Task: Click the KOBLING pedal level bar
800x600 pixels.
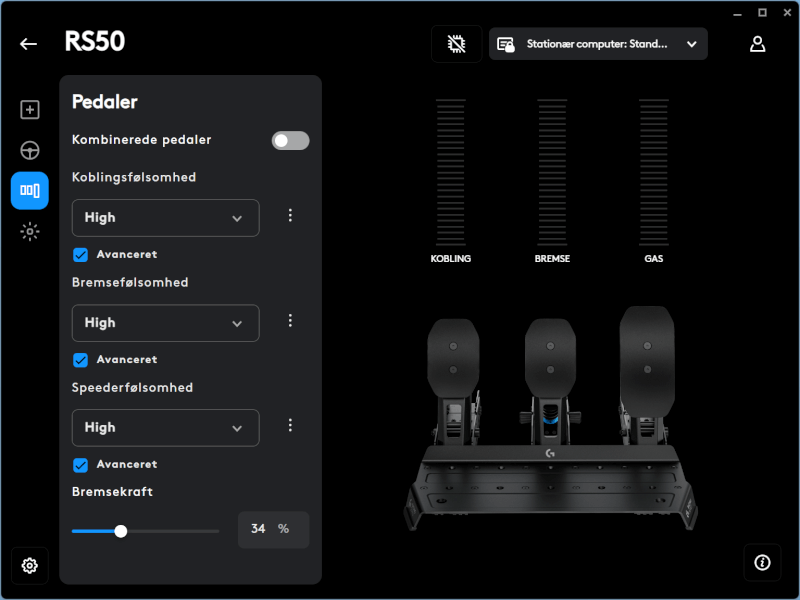Action: [451, 172]
